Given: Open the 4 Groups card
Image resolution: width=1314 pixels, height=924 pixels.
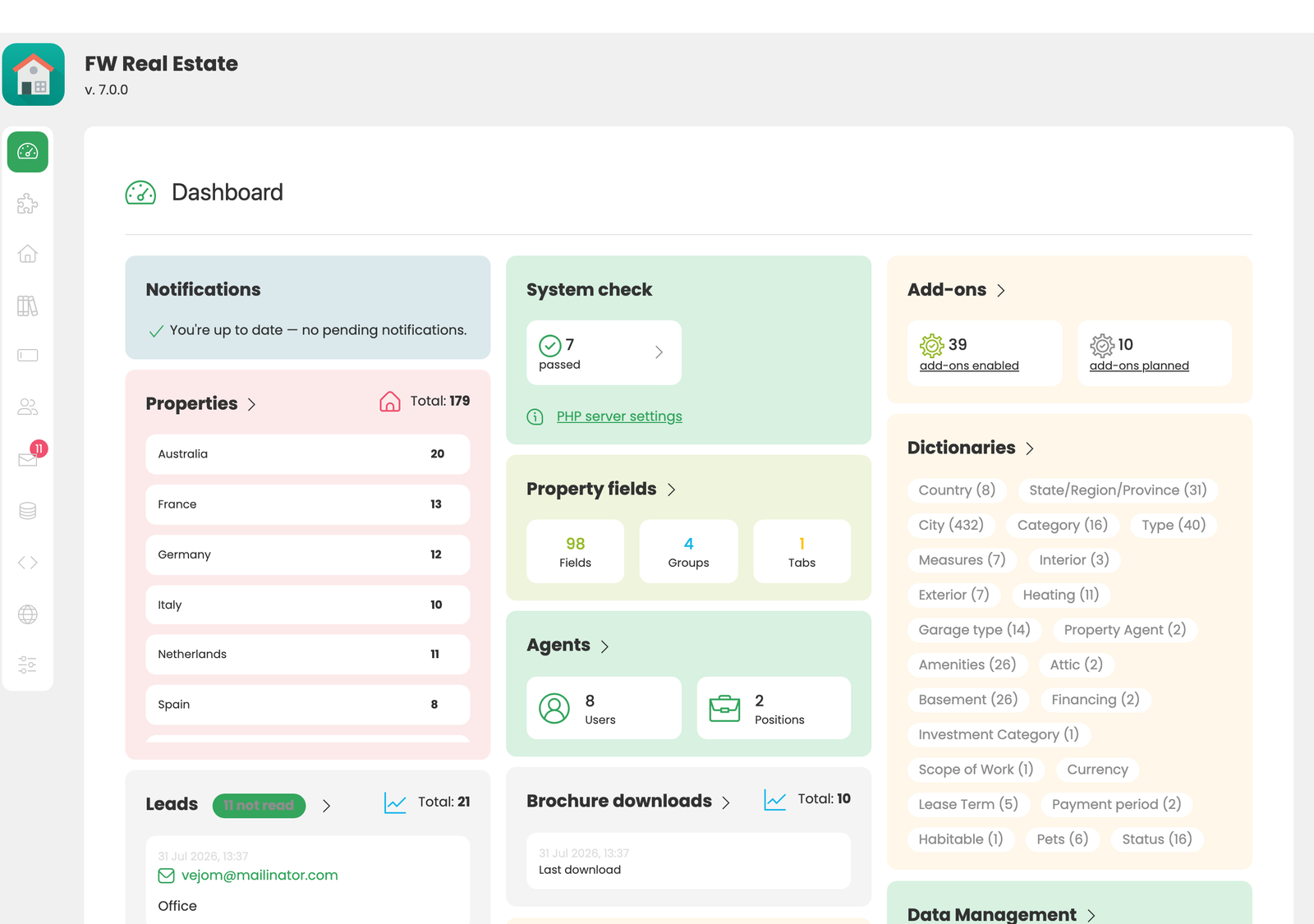Looking at the screenshot, I should (x=688, y=551).
